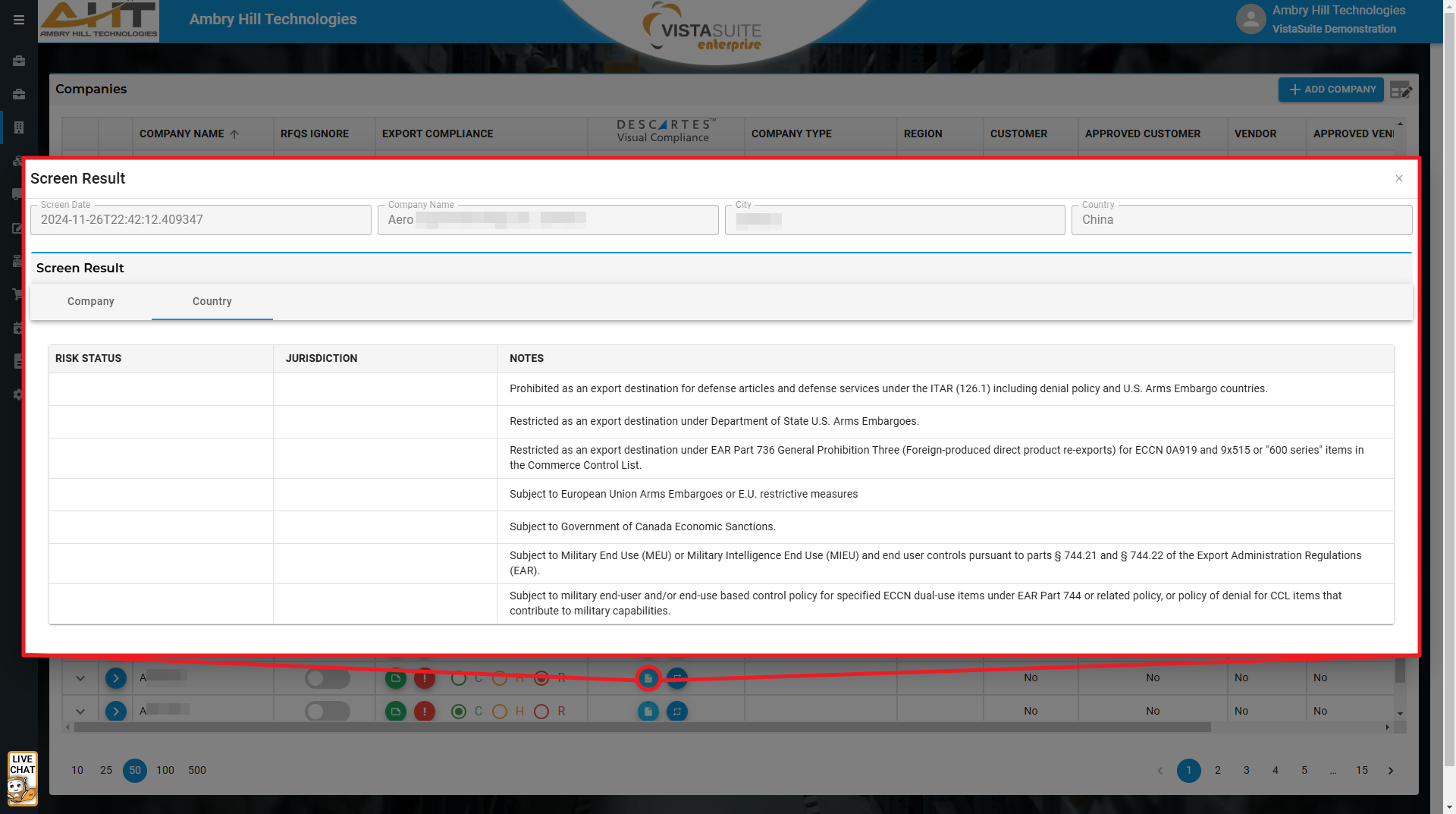Set page size to 100

(x=165, y=771)
